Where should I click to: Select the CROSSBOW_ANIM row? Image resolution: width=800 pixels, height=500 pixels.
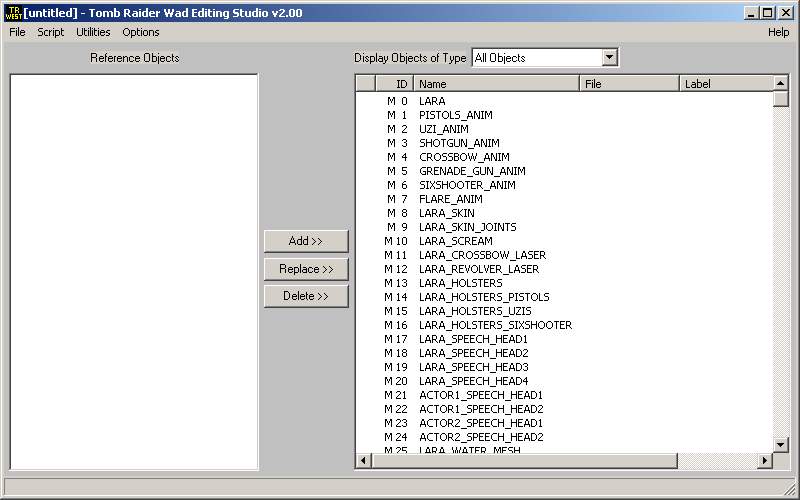(565, 157)
